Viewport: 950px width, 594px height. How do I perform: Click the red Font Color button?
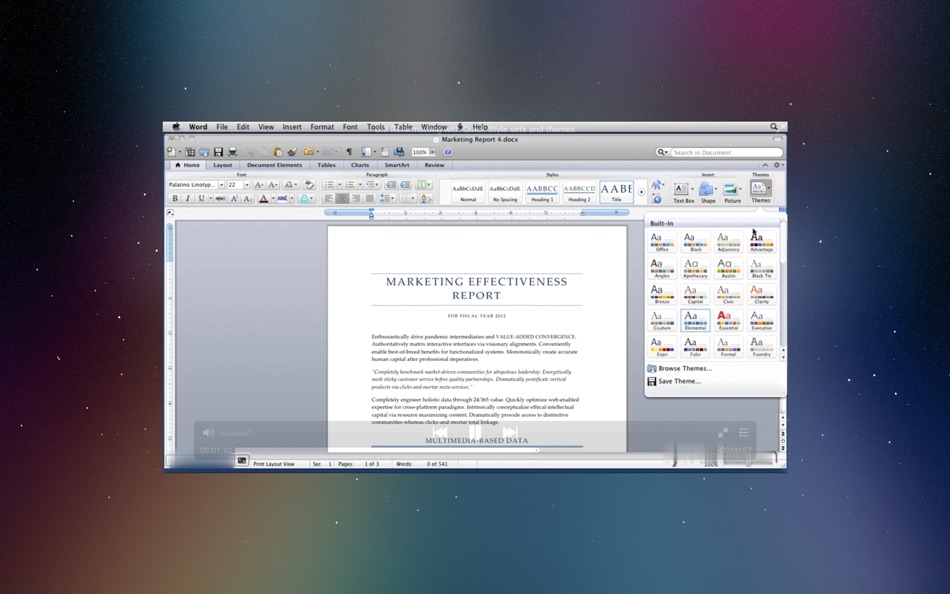click(x=264, y=198)
